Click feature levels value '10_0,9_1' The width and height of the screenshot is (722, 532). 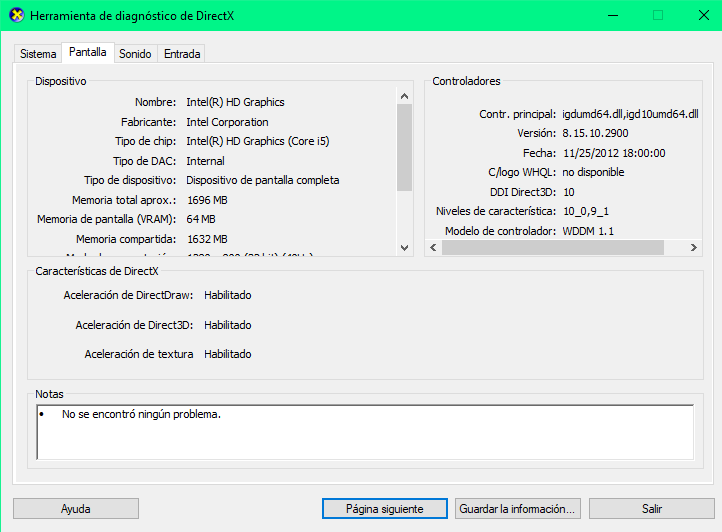586,211
